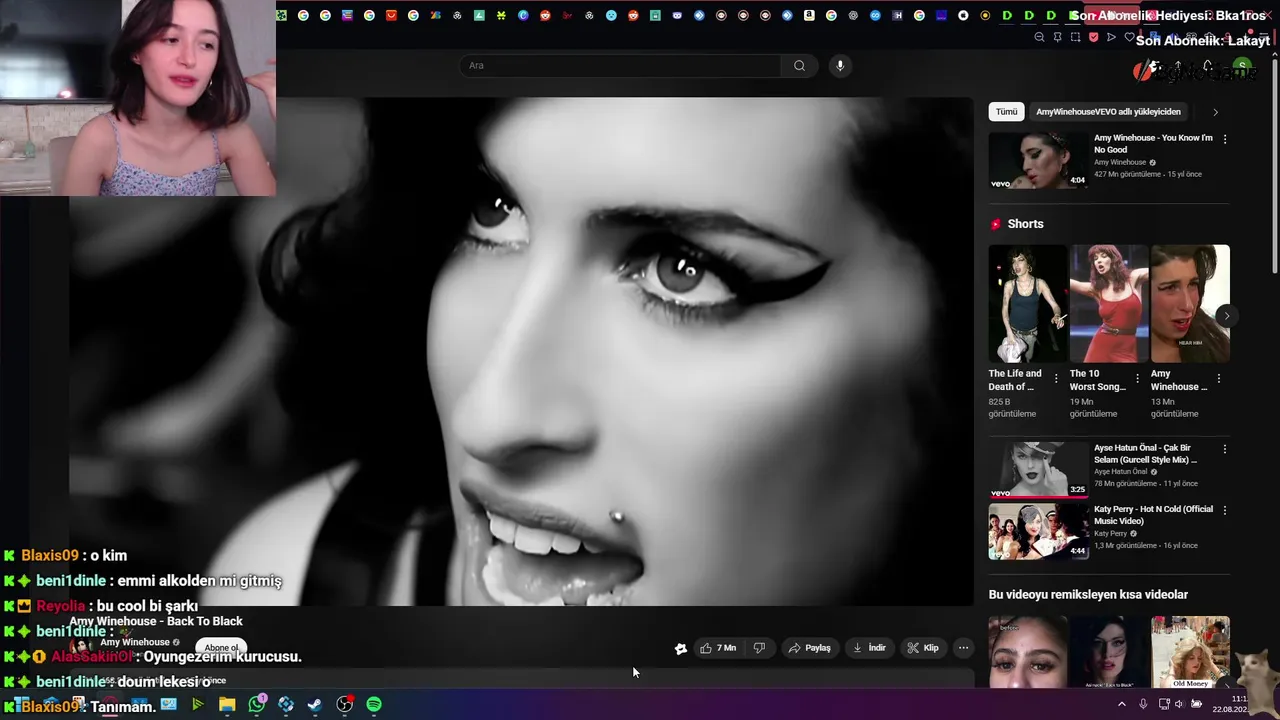Switch to the tab with the H favicon
The image size is (1280, 720).
(898, 15)
